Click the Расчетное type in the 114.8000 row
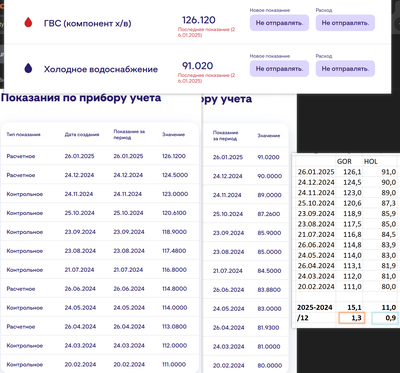 pyautogui.click(x=21, y=289)
